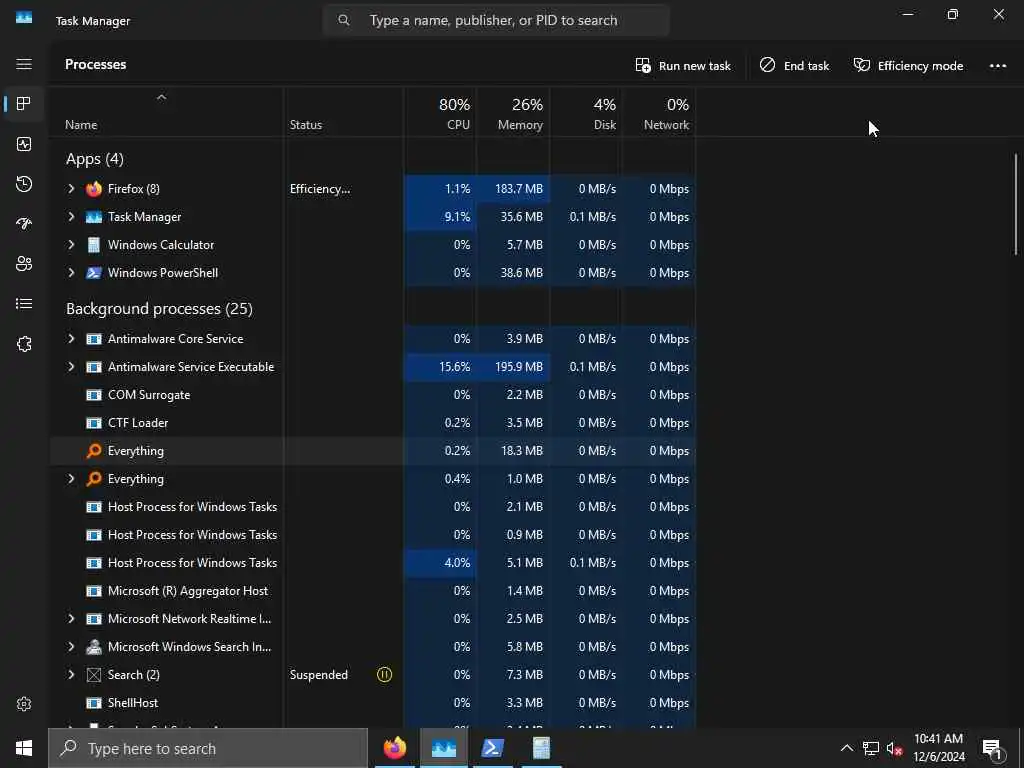Click the search magnifier icon in title bar
This screenshot has height=768, width=1024.
tap(344, 20)
